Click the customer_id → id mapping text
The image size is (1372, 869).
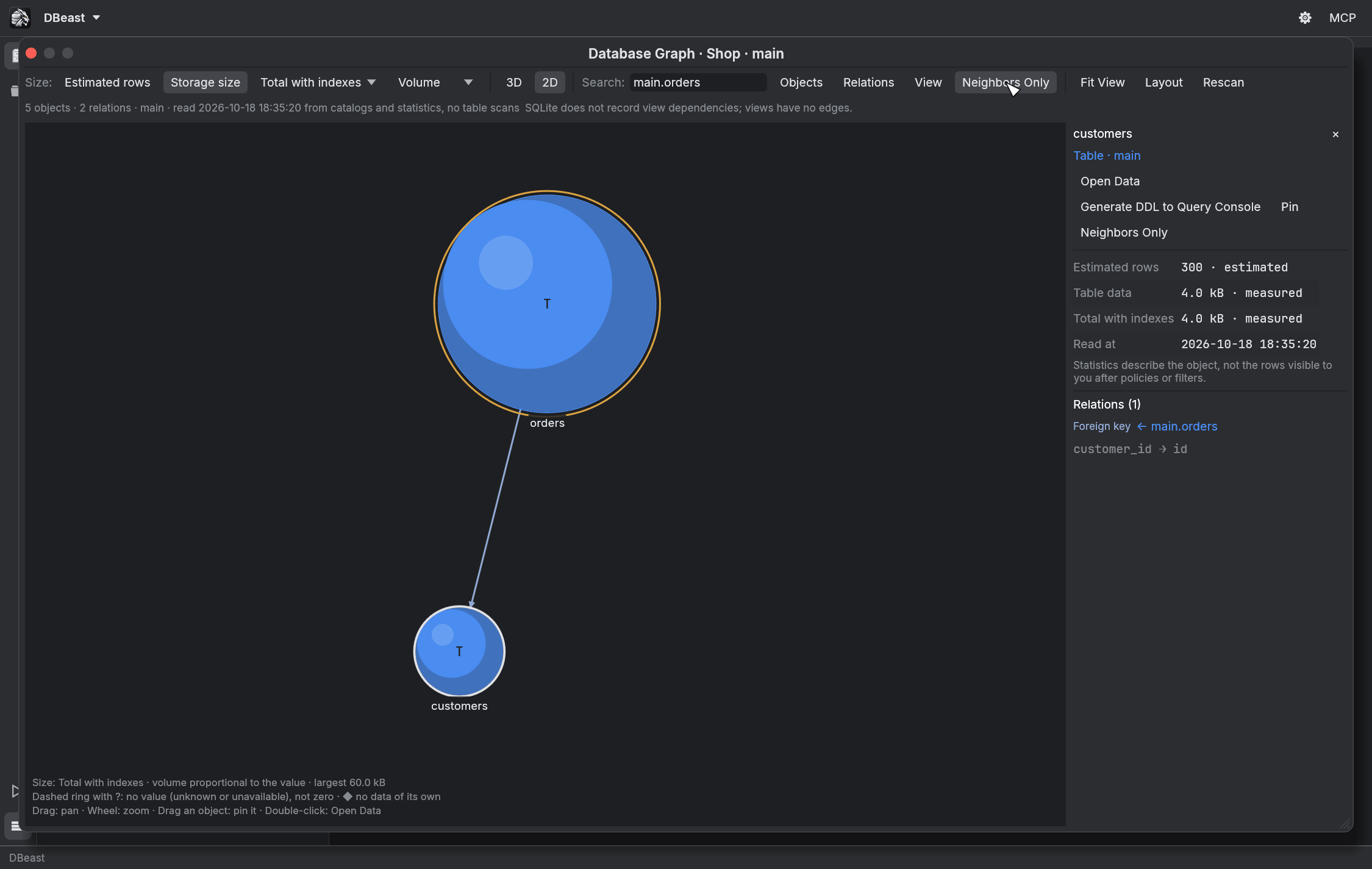1130,449
